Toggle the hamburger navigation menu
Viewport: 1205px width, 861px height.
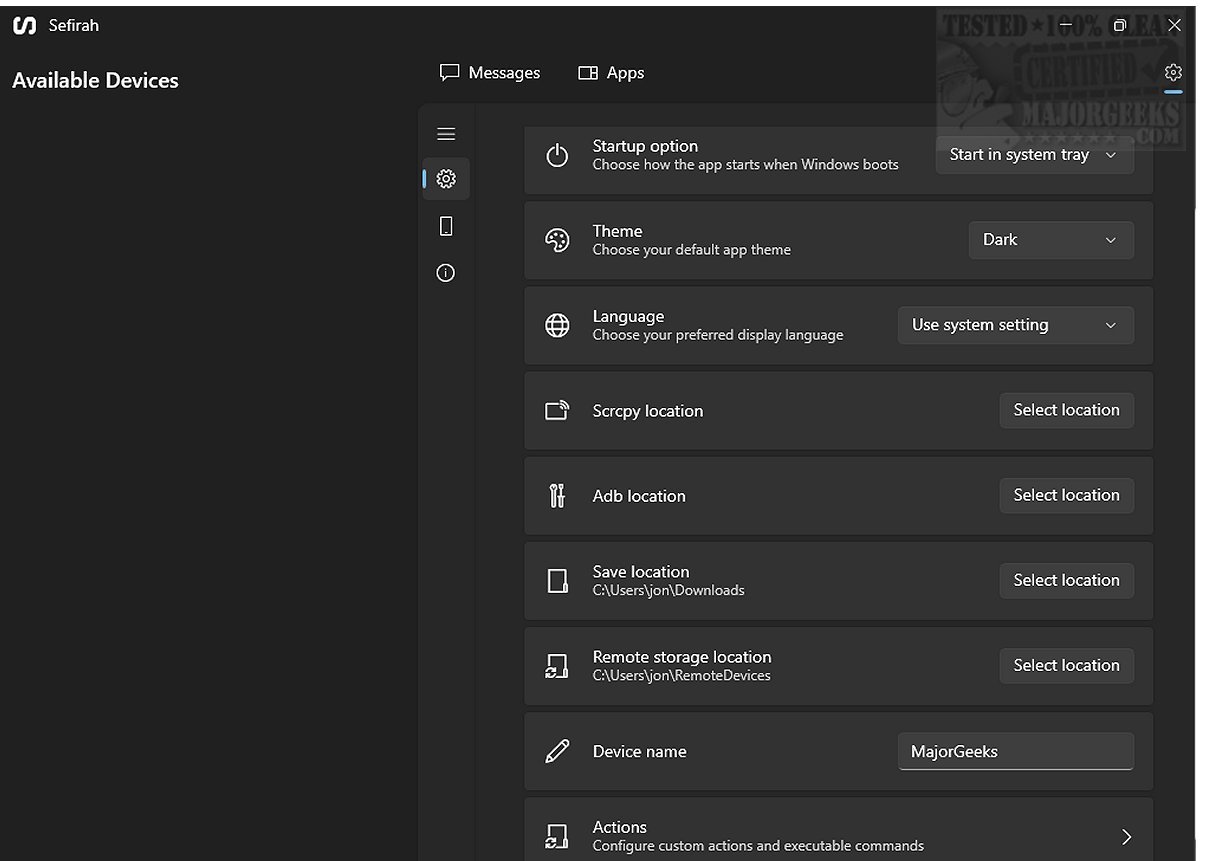[446, 134]
